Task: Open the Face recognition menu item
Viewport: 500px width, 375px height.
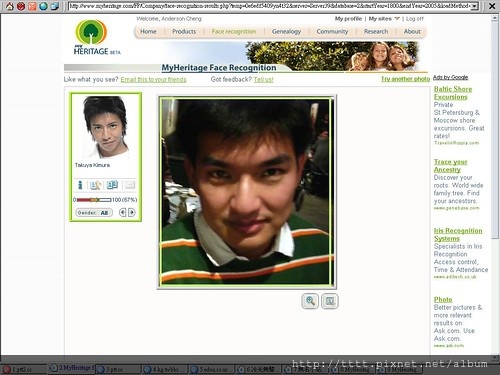Action: [x=234, y=31]
